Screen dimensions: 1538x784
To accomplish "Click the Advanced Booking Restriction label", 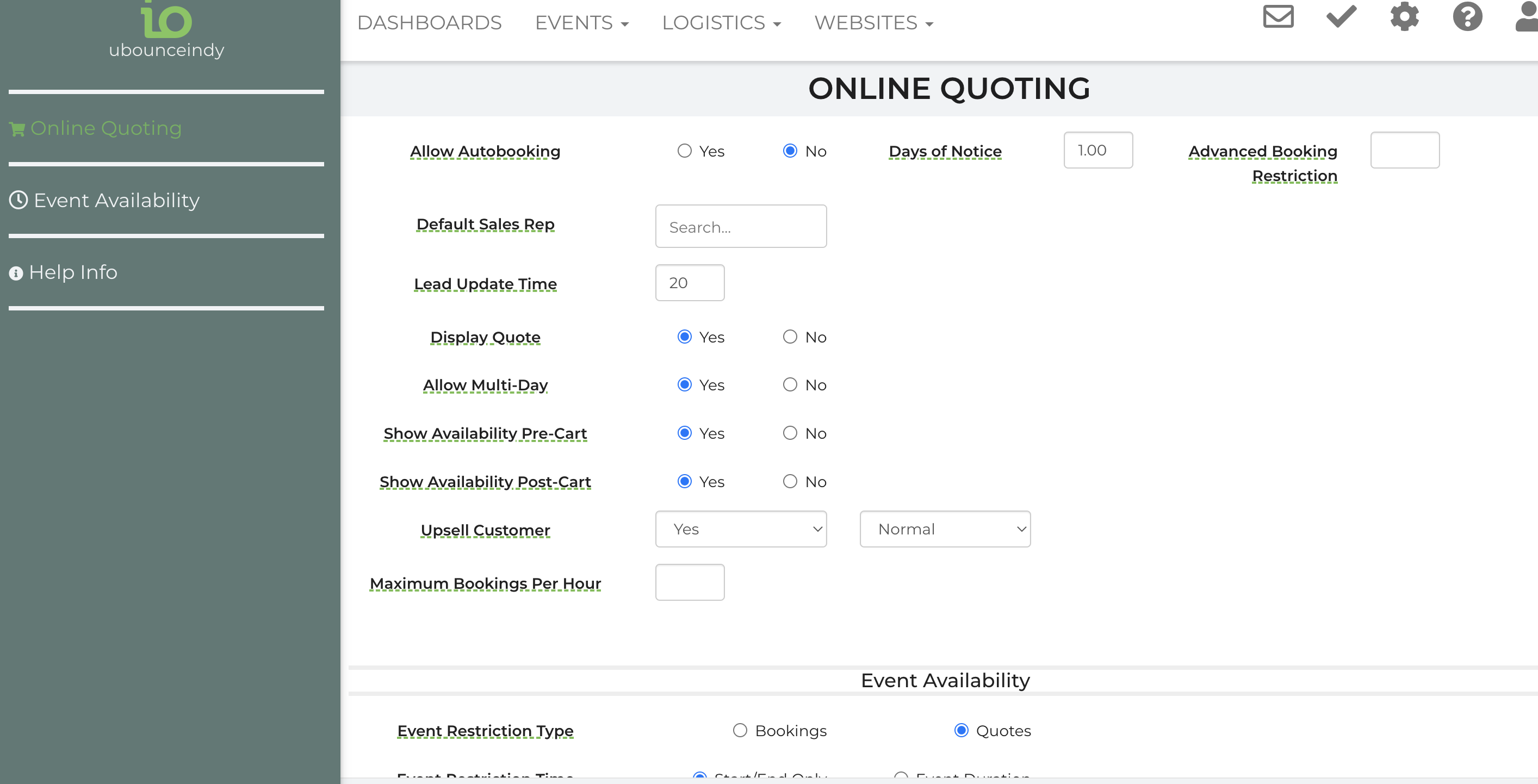I will pyautogui.click(x=1263, y=164).
